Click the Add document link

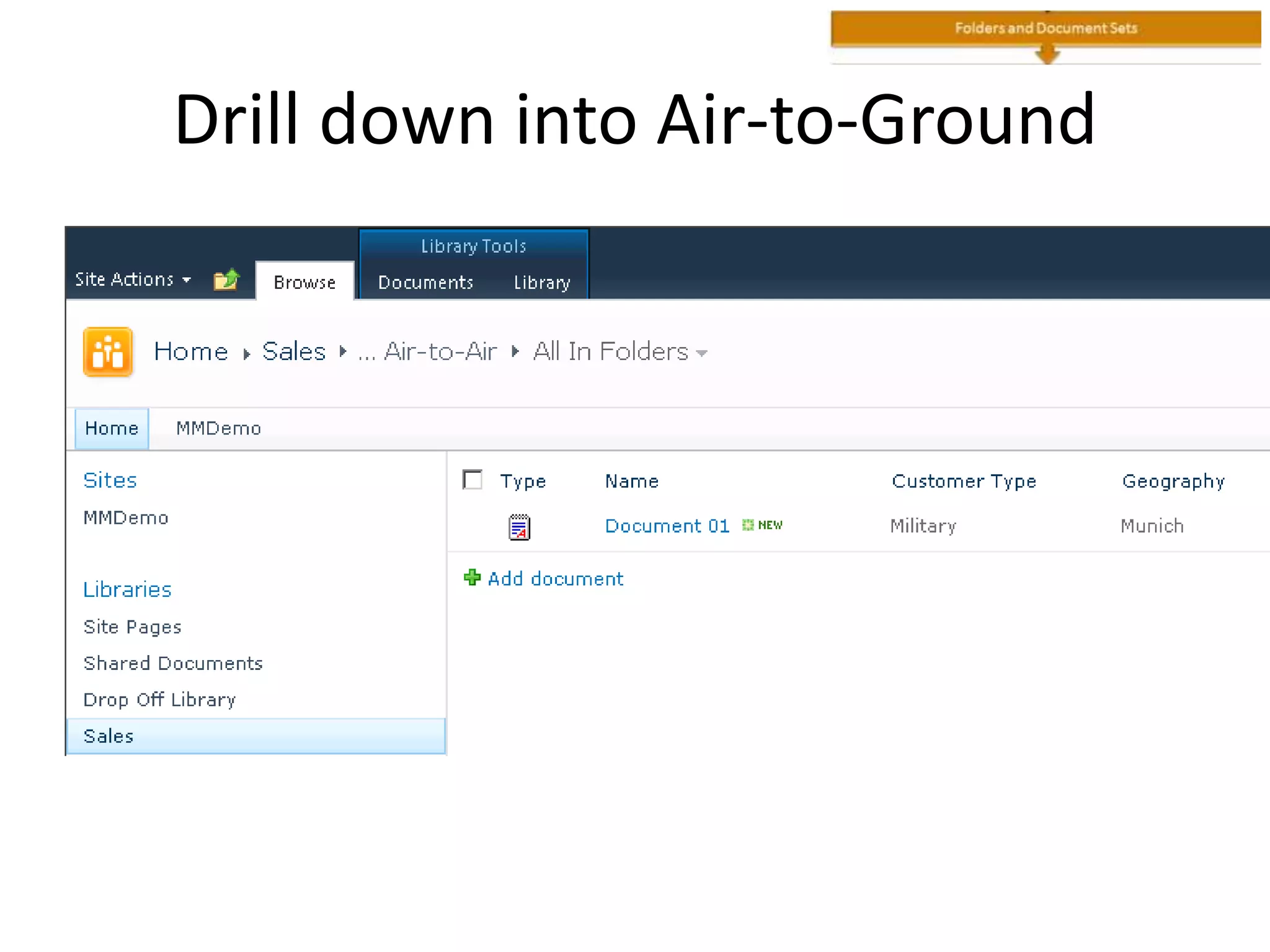pos(555,578)
